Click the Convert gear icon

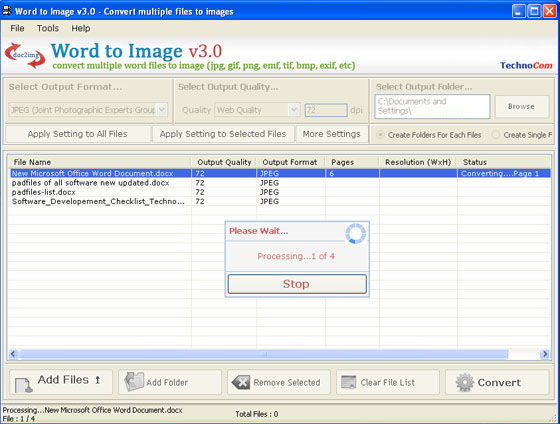465,382
